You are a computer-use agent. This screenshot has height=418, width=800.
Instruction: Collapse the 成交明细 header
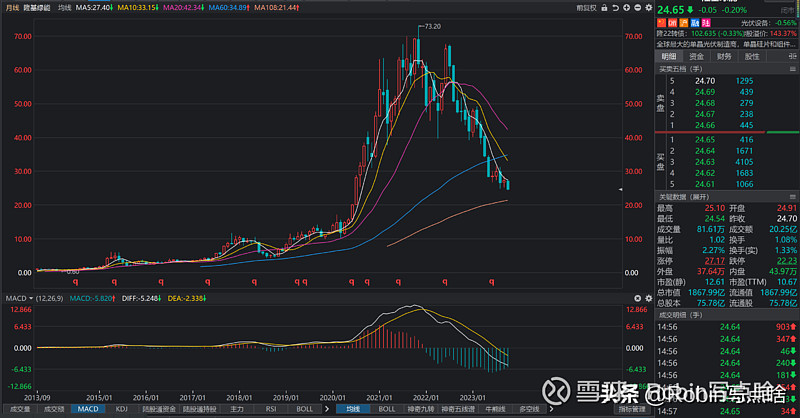(681, 315)
